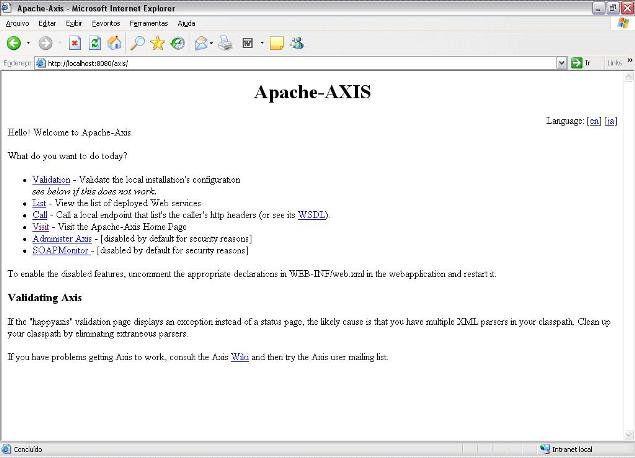Go to Home page icon
The image size is (635, 458).
point(114,43)
